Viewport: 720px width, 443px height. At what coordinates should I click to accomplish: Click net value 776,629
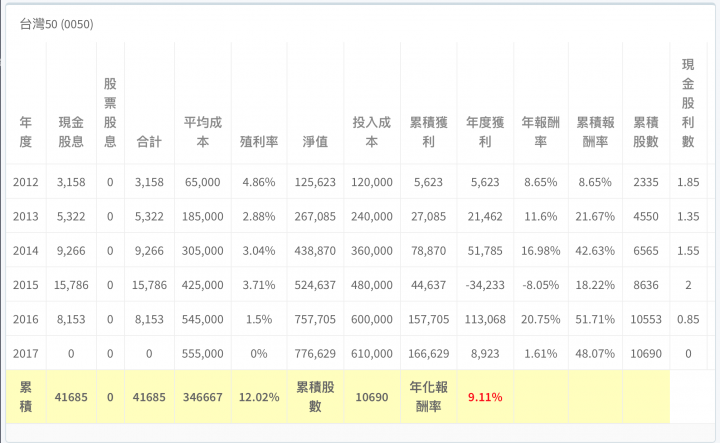(315, 353)
